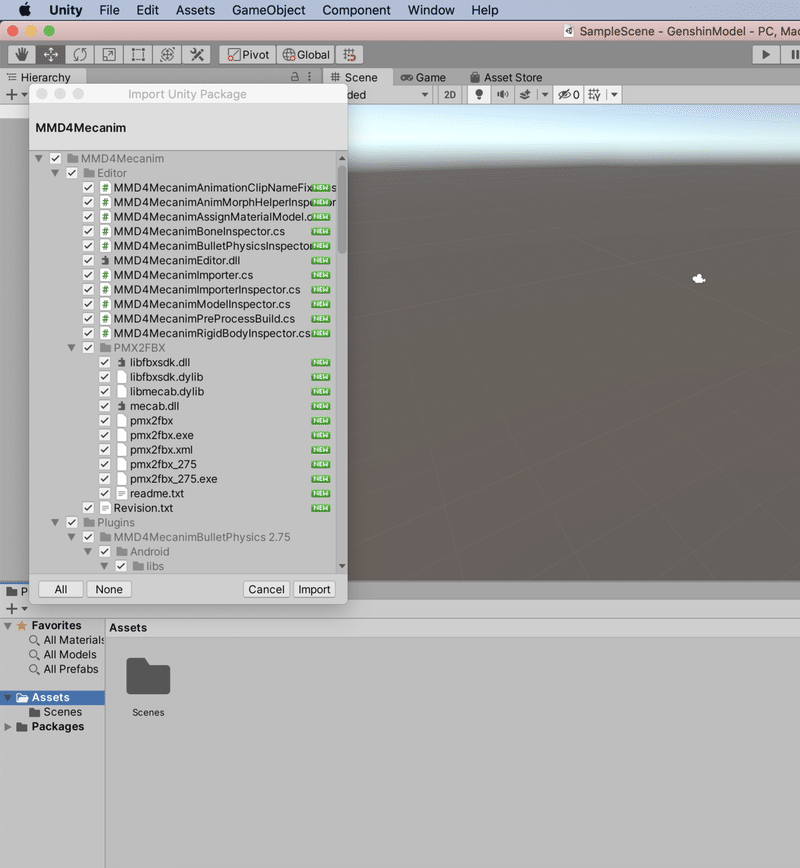Select the Hand tool in toolbar
The image size is (800, 868).
(22, 54)
